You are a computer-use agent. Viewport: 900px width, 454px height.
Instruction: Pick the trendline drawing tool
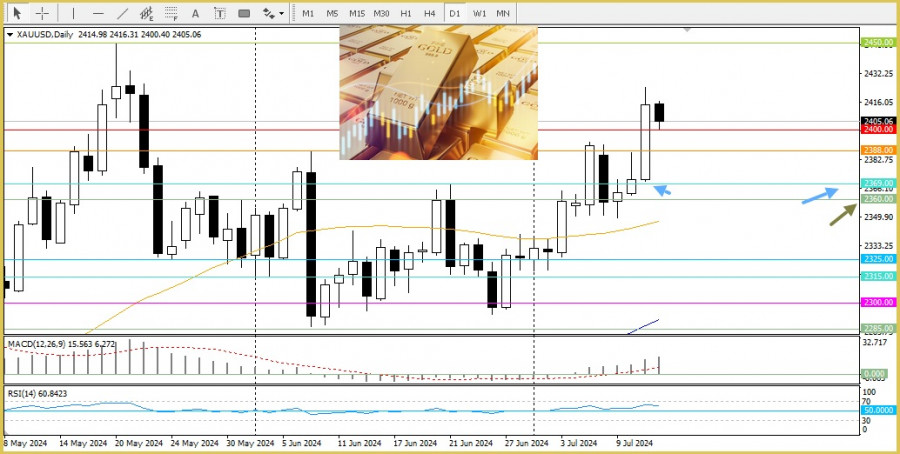[122, 13]
